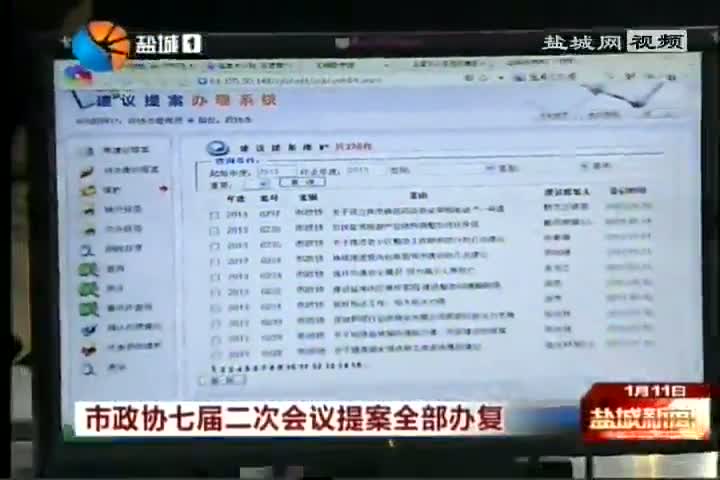The height and width of the screenshot is (480, 720).
Task: Click the first sidebar menu item label
Action: [x=126, y=150]
